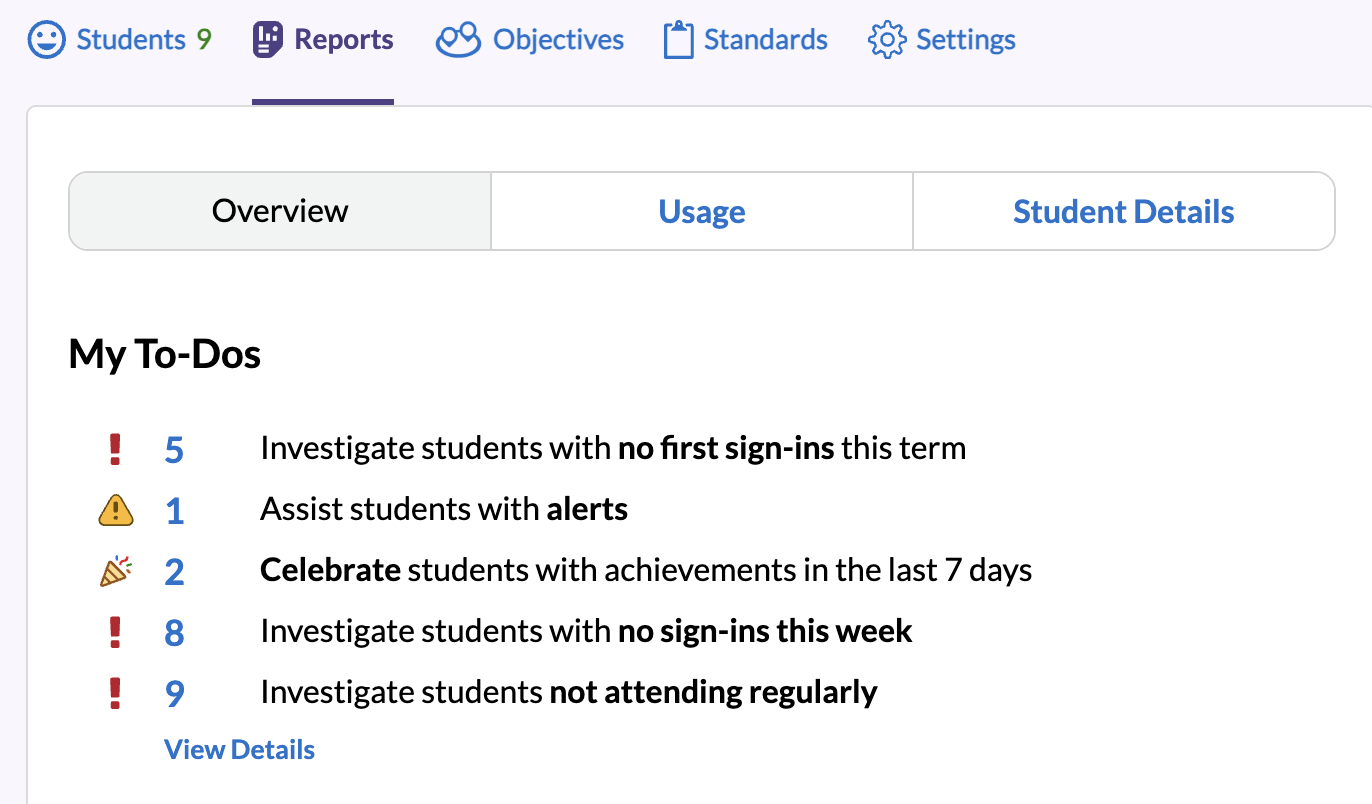Open the Student Details tab
1372x804 pixels.
pos(1123,212)
